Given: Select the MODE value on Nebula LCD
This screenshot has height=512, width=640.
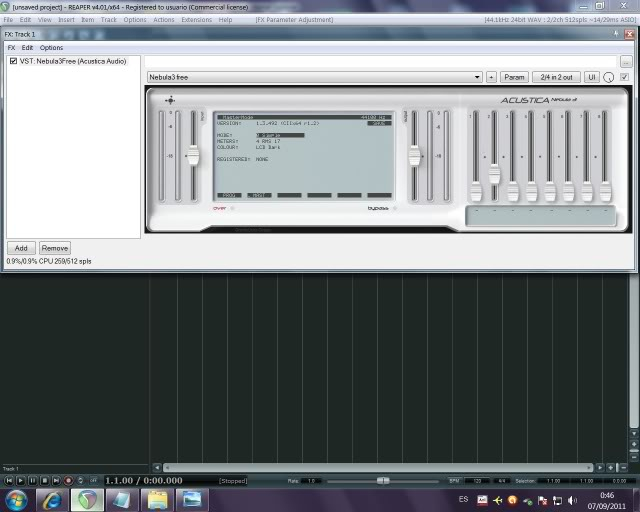Looking at the screenshot, I should coord(280,135).
